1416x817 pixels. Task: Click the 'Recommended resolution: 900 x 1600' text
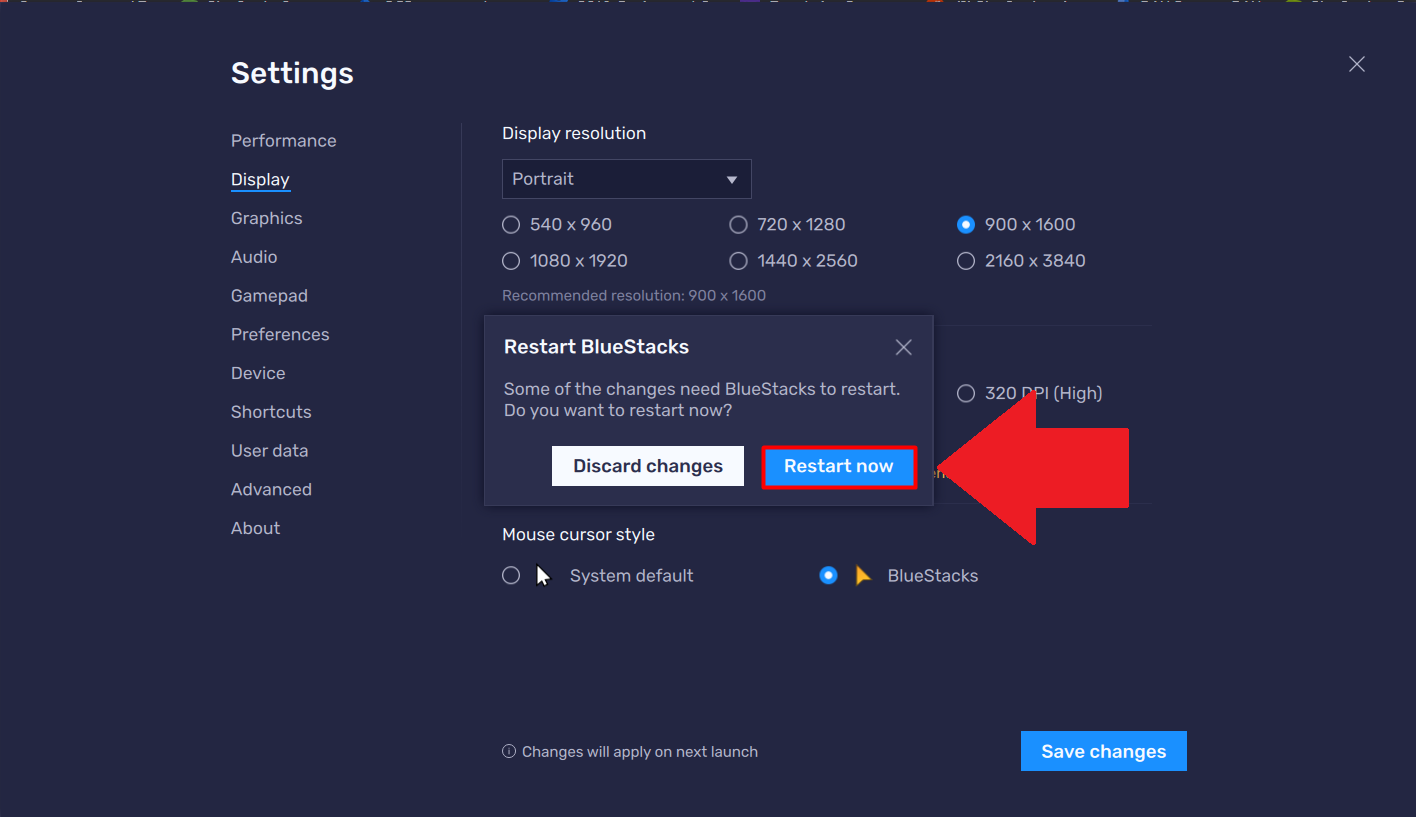(x=634, y=296)
